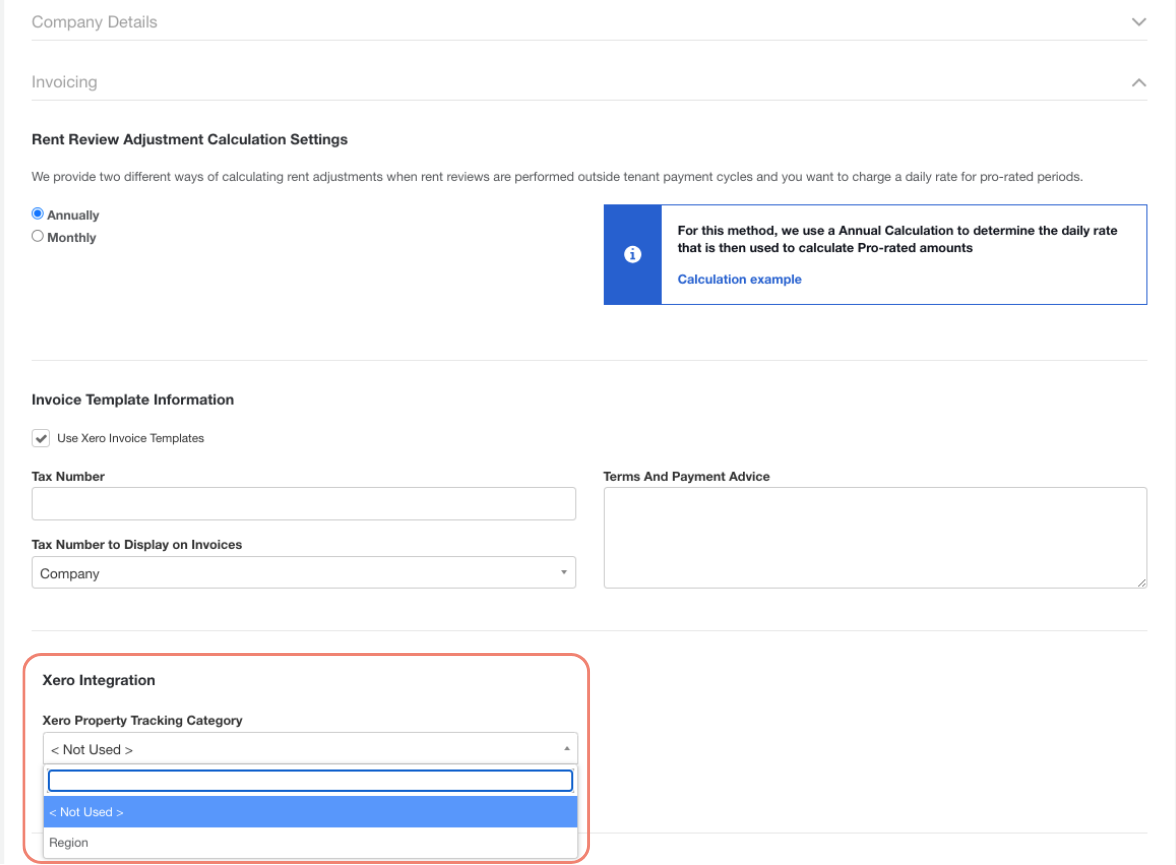This screenshot has width=1176, height=865.
Task: Click the Annually label text
Action: [x=73, y=215]
